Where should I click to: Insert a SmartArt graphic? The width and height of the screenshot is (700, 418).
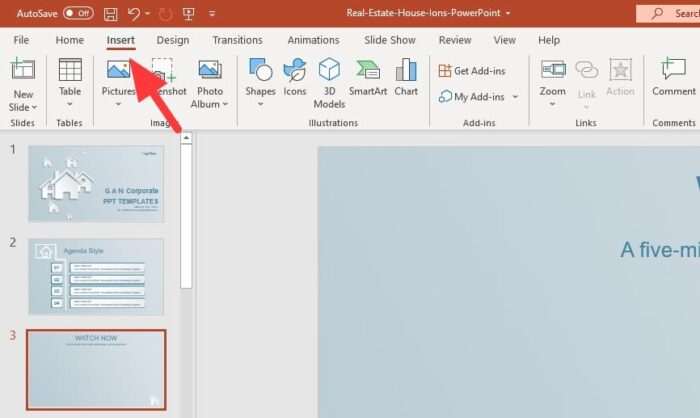(x=368, y=76)
